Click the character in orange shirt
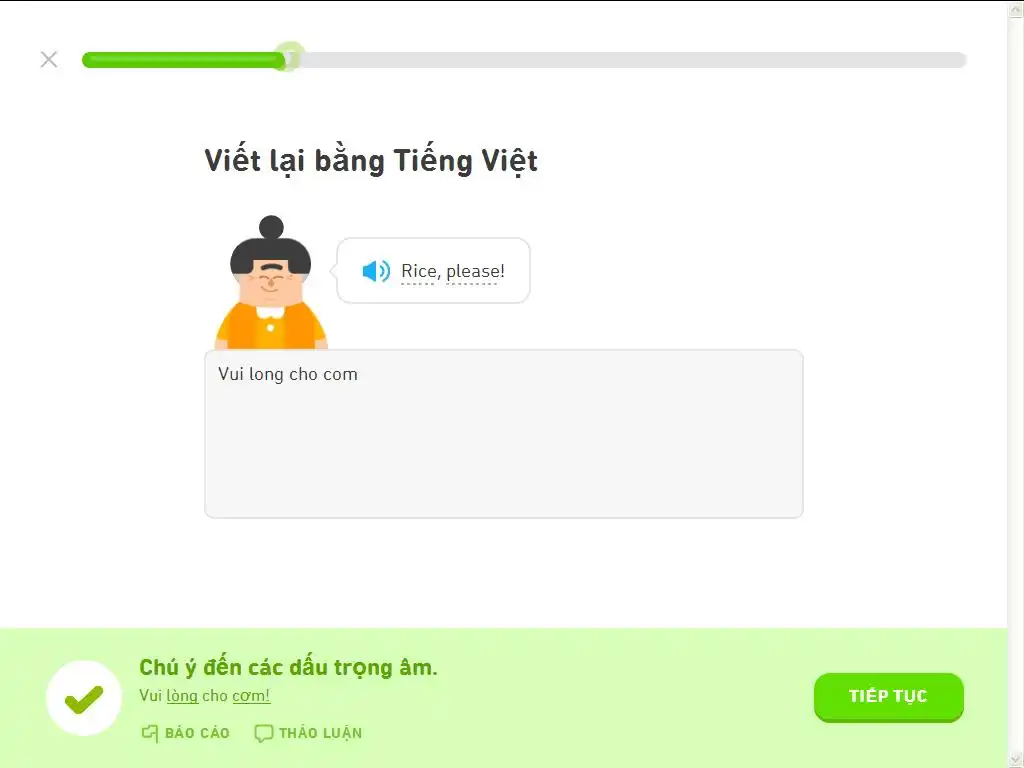The height and width of the screenshot is (768, 1024). pyautogui.click(x=270, y=283)
